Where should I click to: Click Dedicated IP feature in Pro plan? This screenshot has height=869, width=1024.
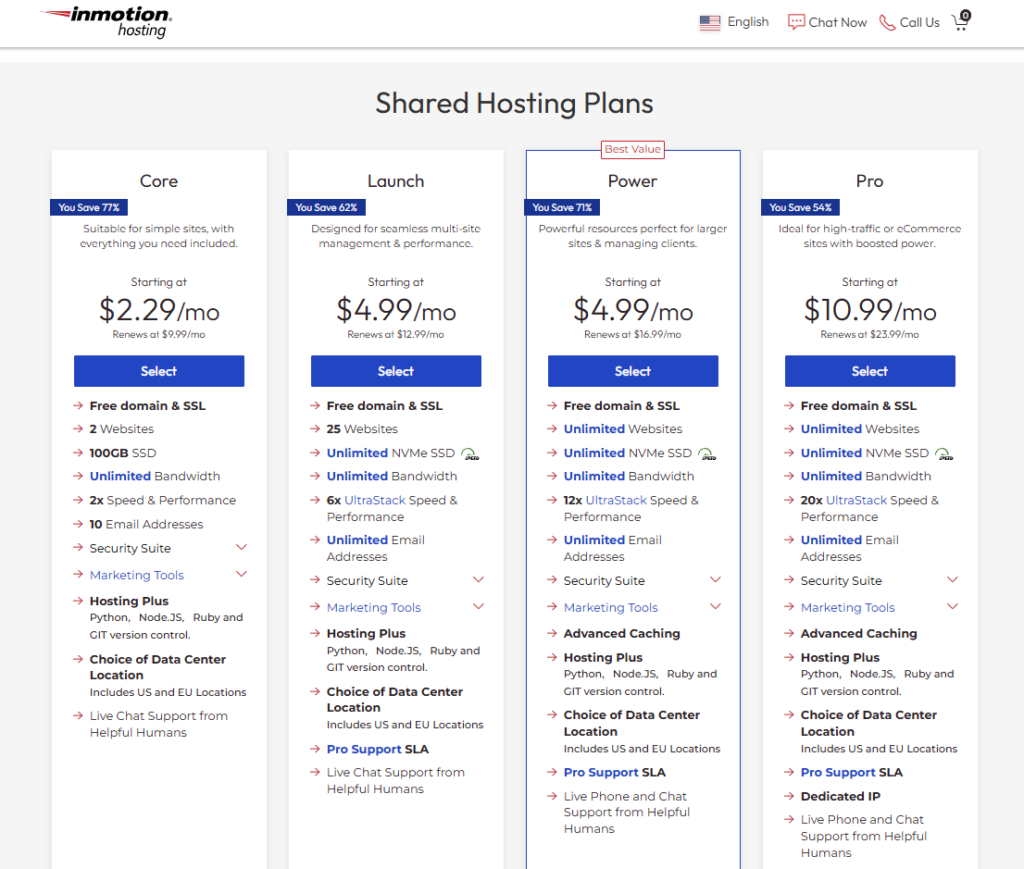(840, 797)
